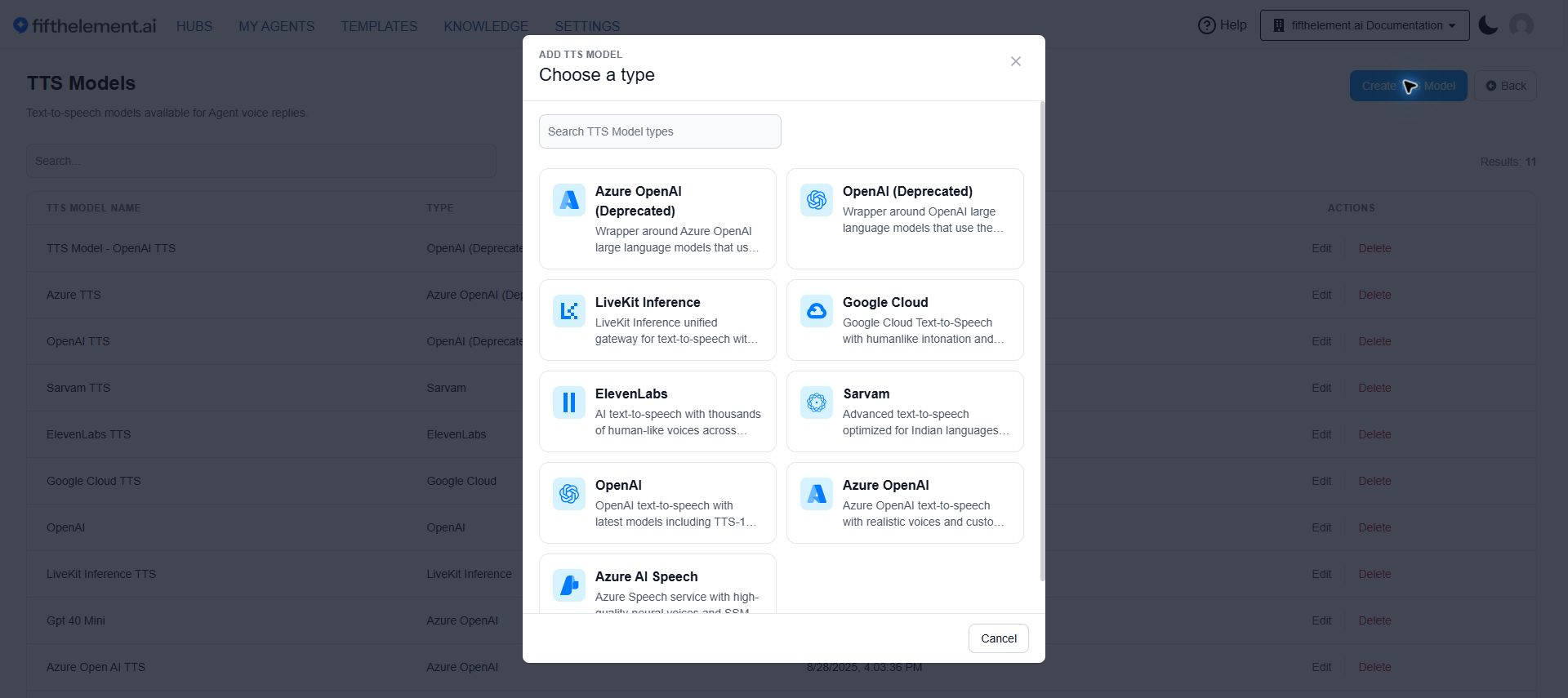1568x698 pixels.
Task: Click the Google Cloud logo icon
Action: click(817, 311)
